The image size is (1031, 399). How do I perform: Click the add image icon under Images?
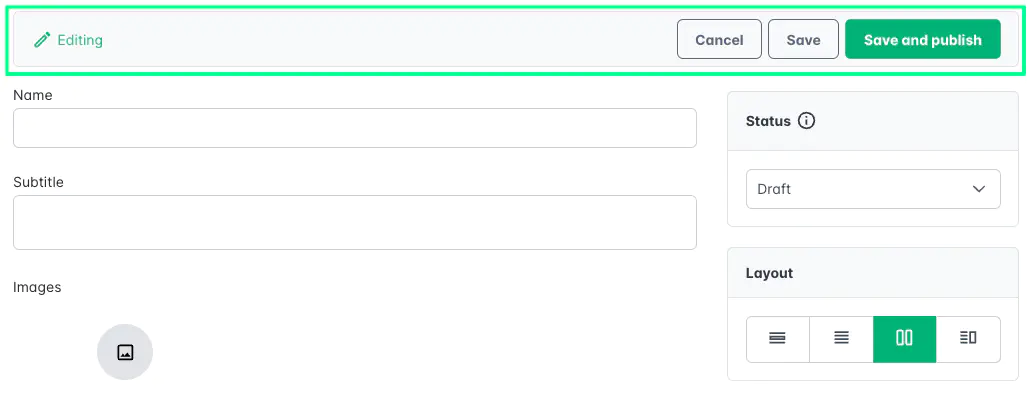click(125, 352)
